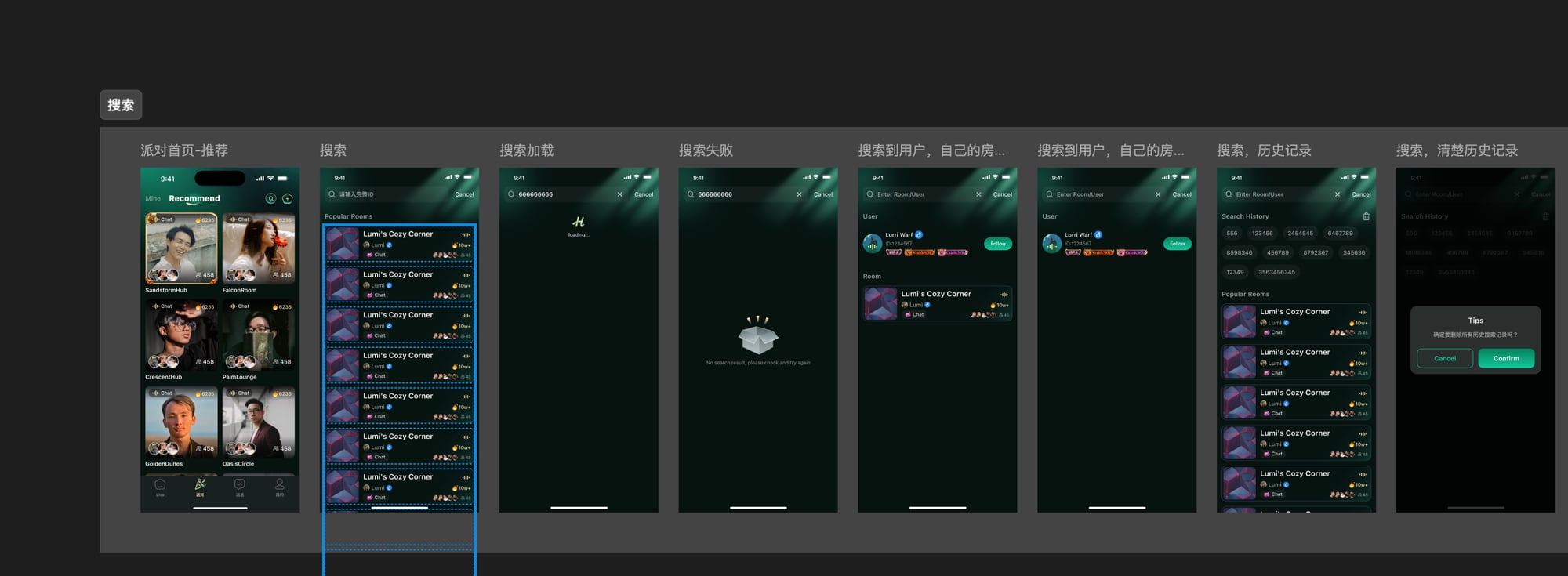Click the magnifier icon in the 请输入完整ID field
This screenshot has height=576, width=1568.
coord(332,194)
